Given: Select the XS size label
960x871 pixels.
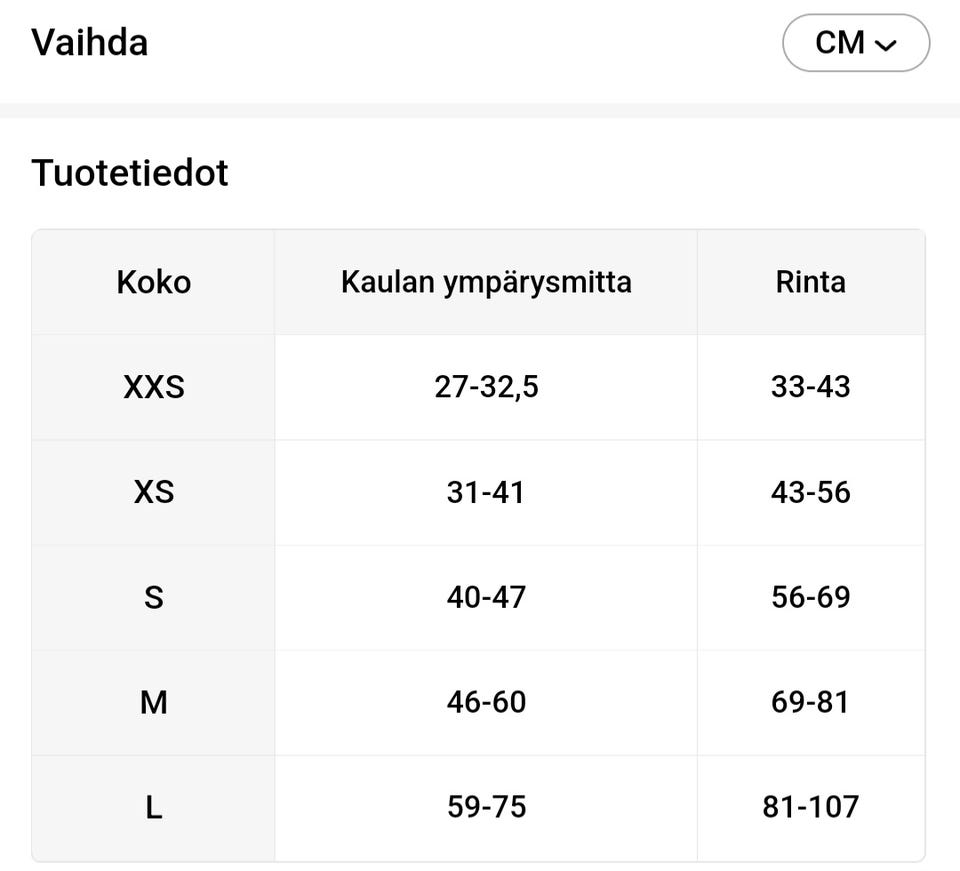Looking at the screenshot, I should (x=153, y=491).
